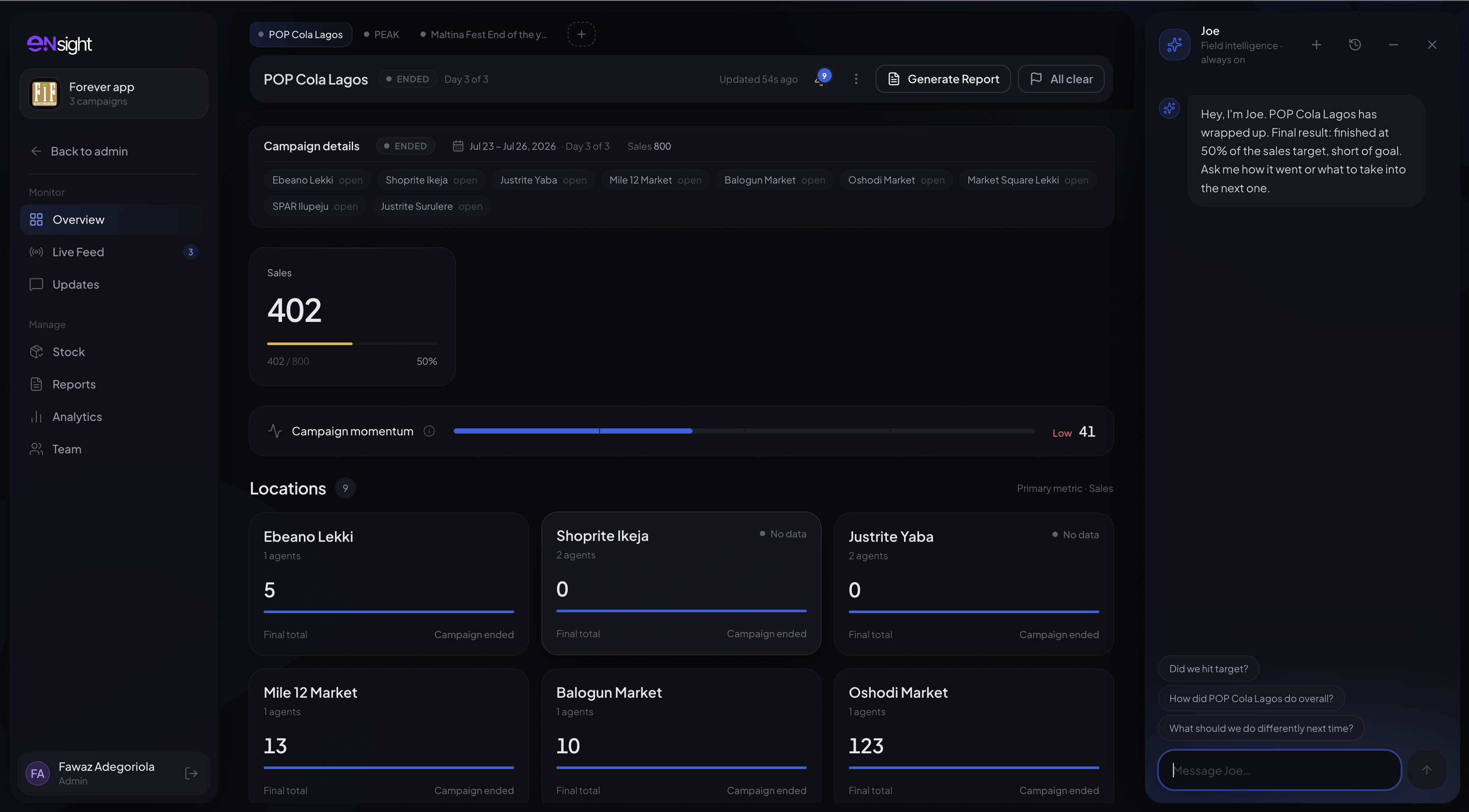The image size is (1469, 812).
Task: Open Stock management
Action: click(x=113, y=352)
